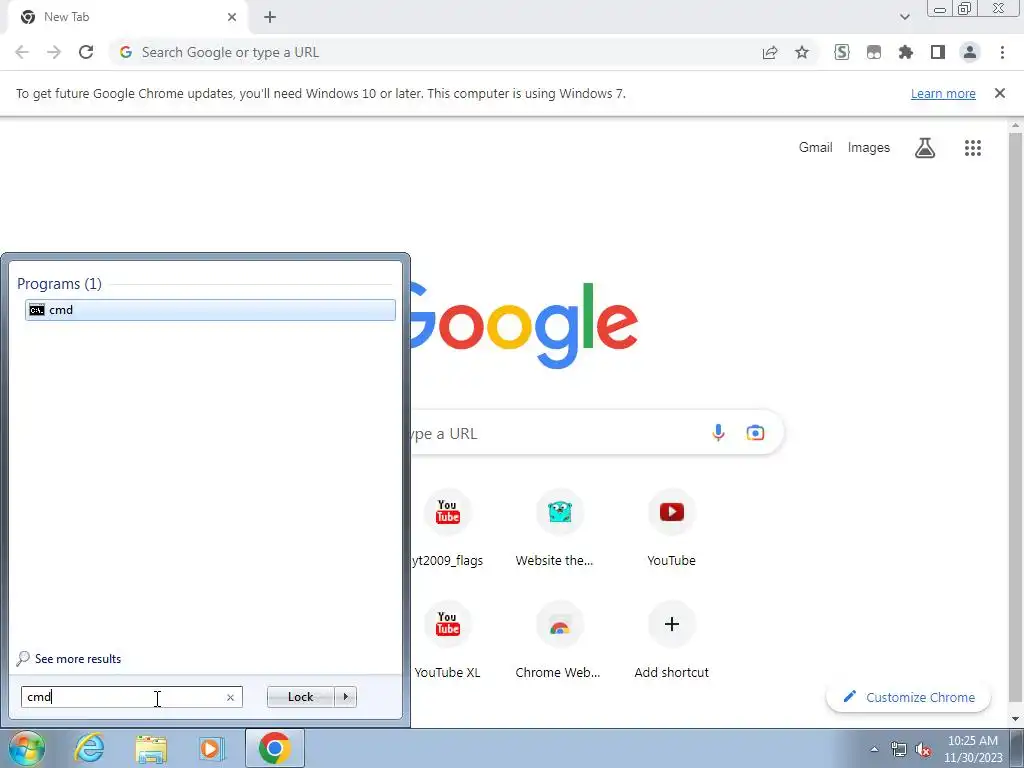
Task: Click the Programs (1) heading
Action: pyautogui.click(x=59, y=283)
